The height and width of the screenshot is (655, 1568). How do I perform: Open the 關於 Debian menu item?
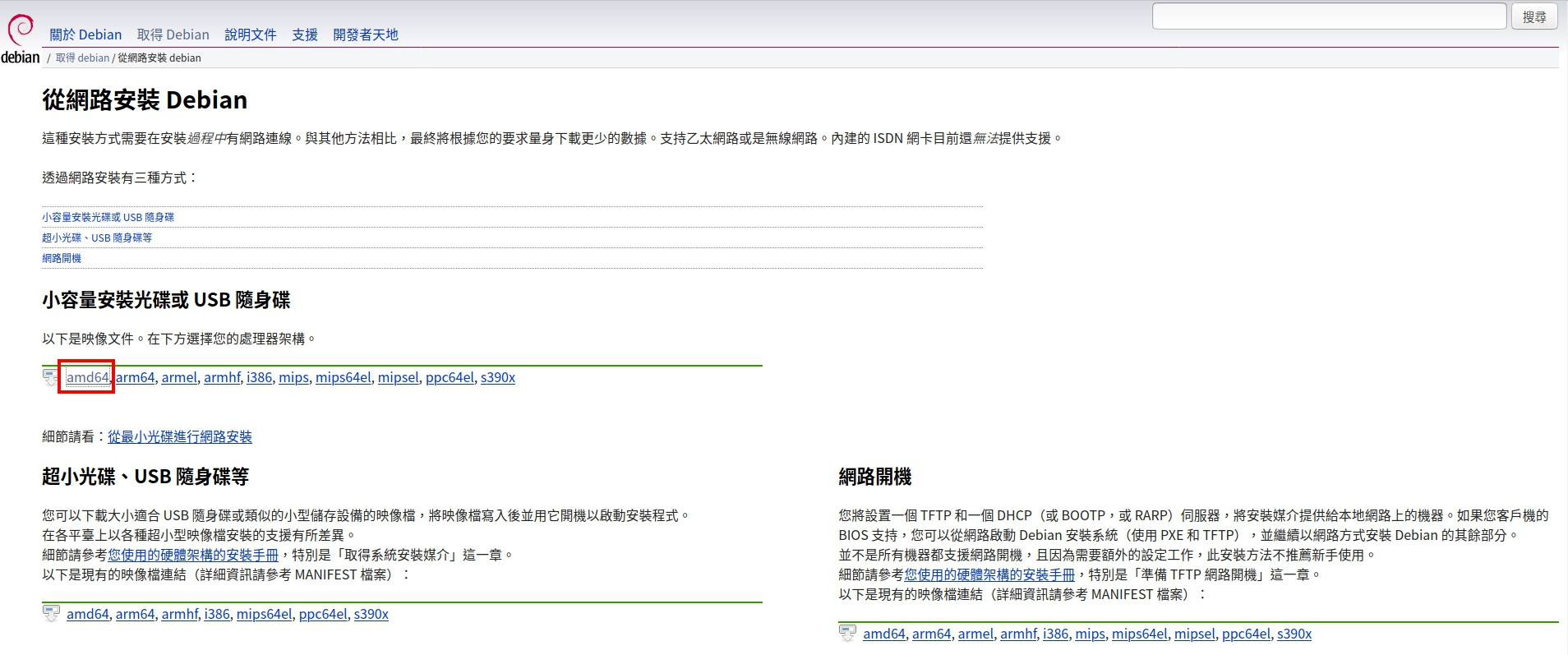pyautogui.click(x=85, y=35)
